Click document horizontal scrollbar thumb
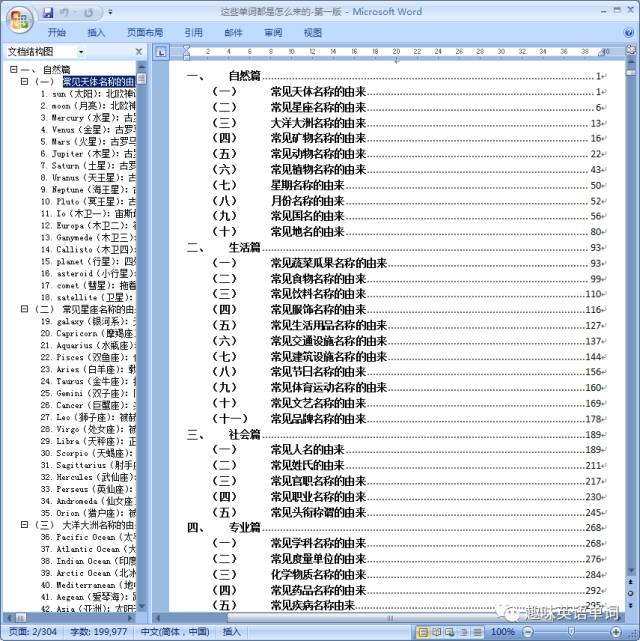The height and width of the screenshot is (641, 640). click(390, 618)
